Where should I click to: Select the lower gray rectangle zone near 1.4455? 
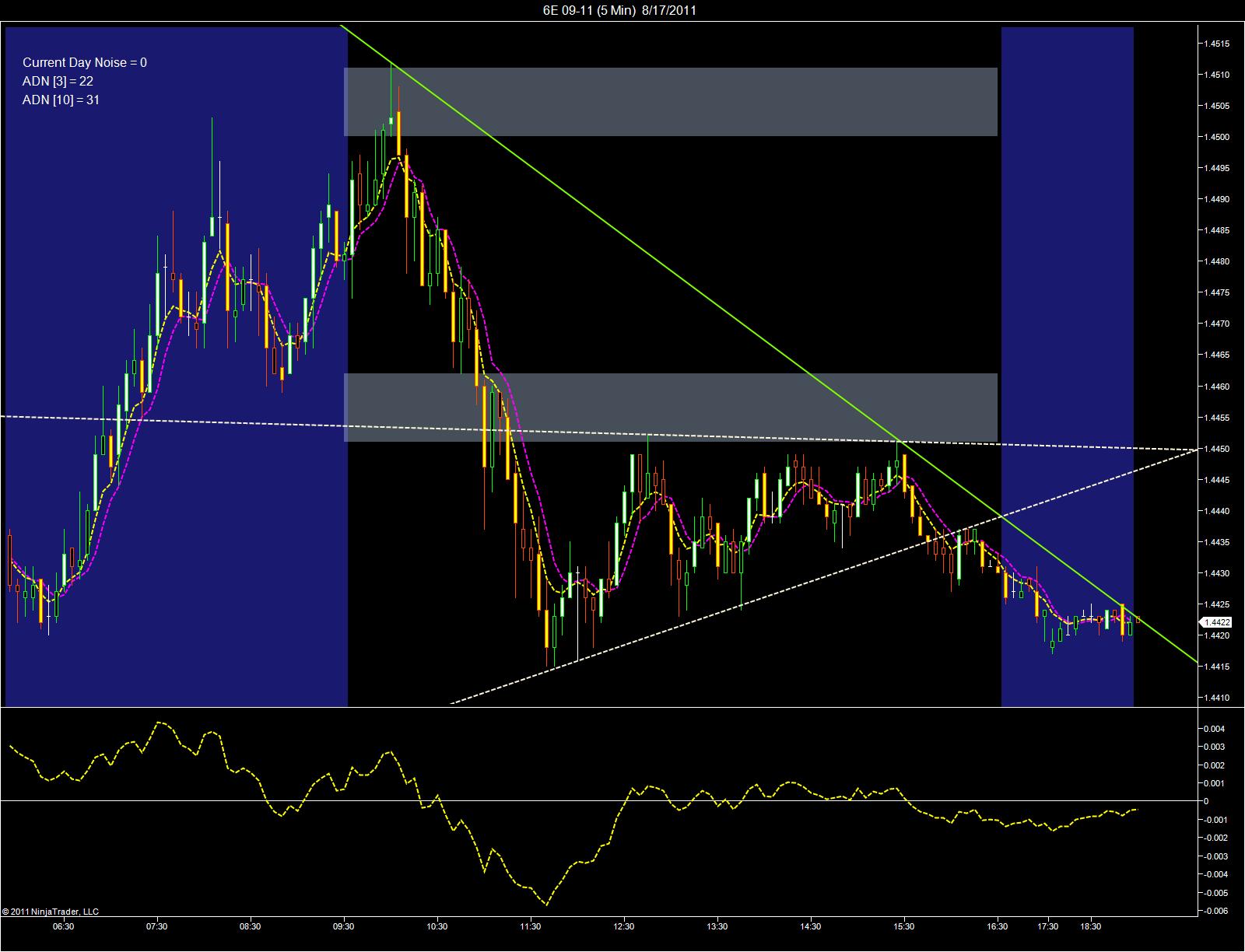[671, 408]
